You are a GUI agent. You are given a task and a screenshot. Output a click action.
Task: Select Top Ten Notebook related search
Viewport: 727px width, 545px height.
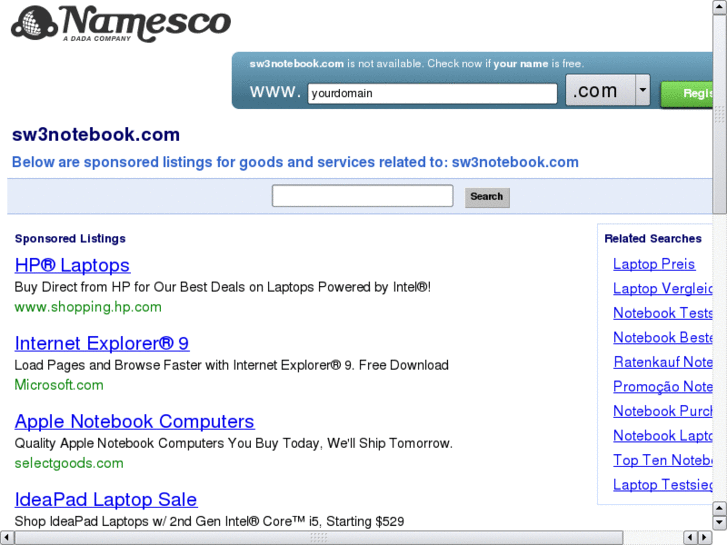click(663, 460)
